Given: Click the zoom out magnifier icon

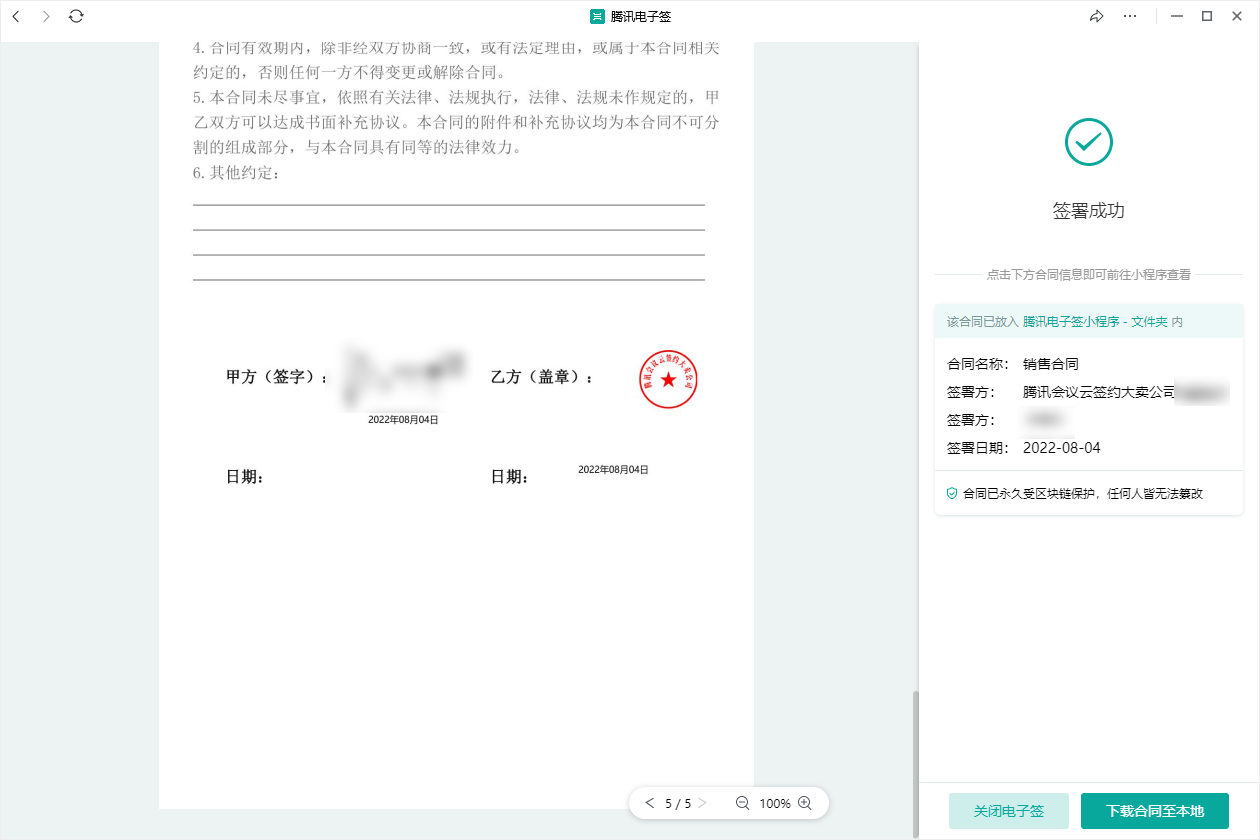Looking at the screenshot, I should 741,803.
